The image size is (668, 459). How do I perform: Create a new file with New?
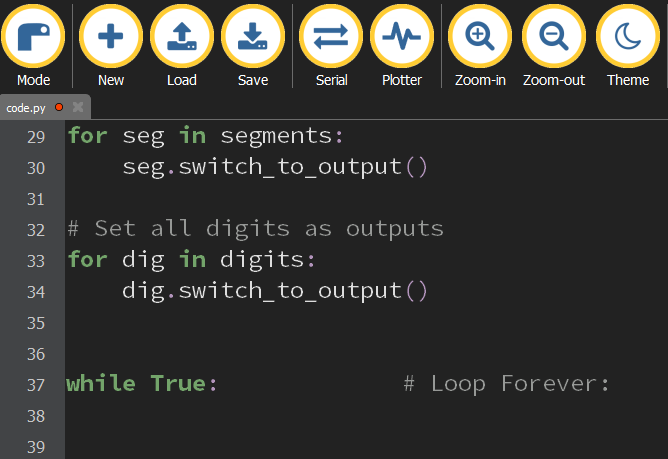[x=110, y=36]
